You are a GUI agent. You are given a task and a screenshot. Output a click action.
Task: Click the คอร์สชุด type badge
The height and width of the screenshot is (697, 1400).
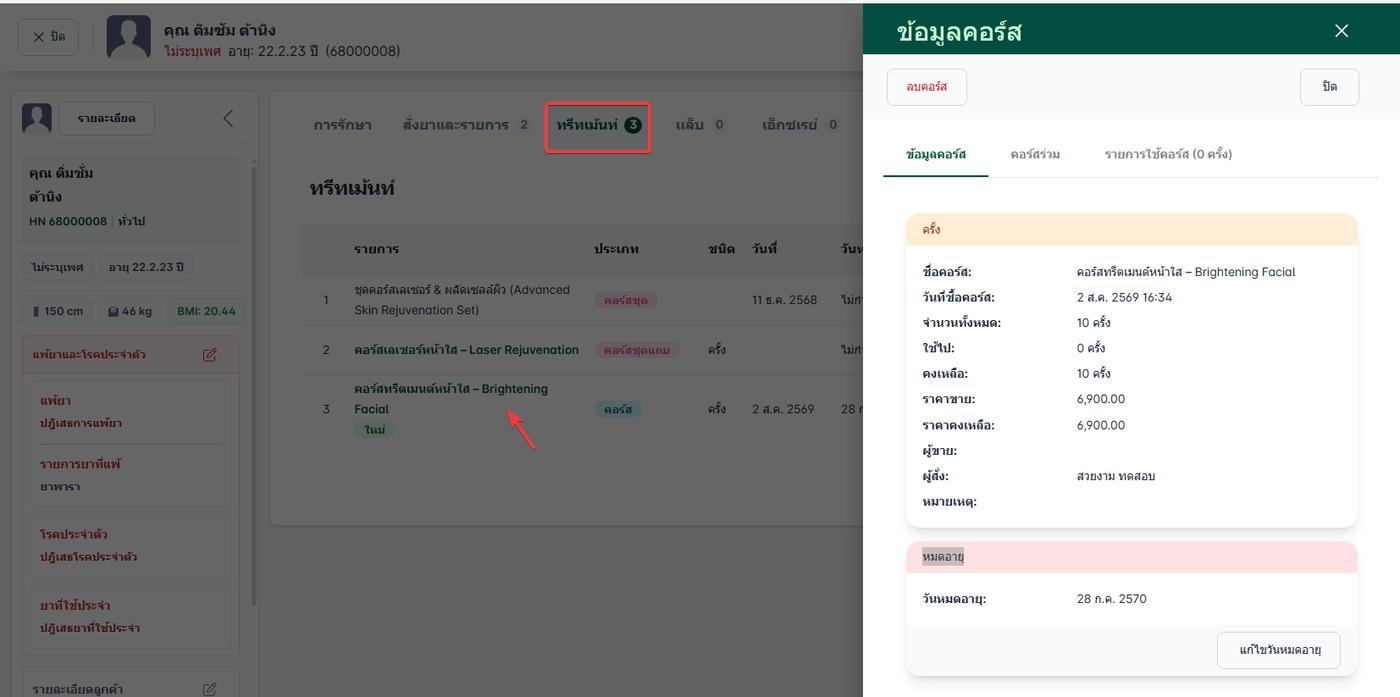pyautogui.click(x=626, y=300)
